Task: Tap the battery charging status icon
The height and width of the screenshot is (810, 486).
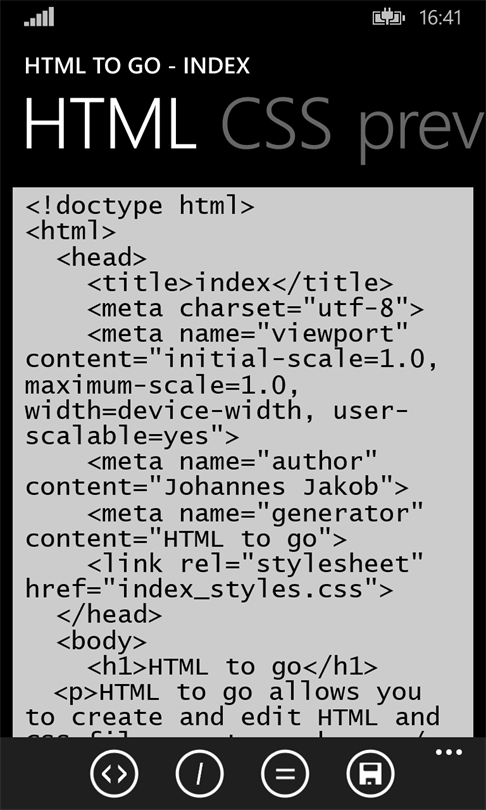Action: (x=388, y=18)
